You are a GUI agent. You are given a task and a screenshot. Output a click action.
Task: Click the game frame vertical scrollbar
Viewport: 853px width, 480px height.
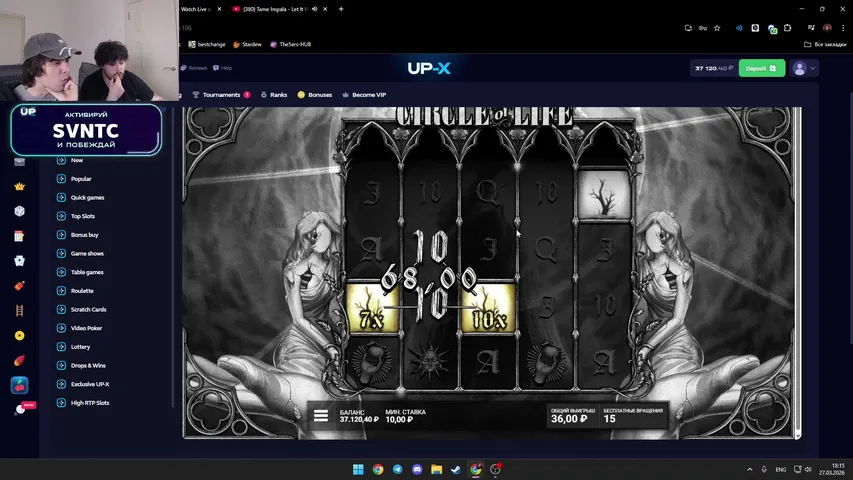798,270
